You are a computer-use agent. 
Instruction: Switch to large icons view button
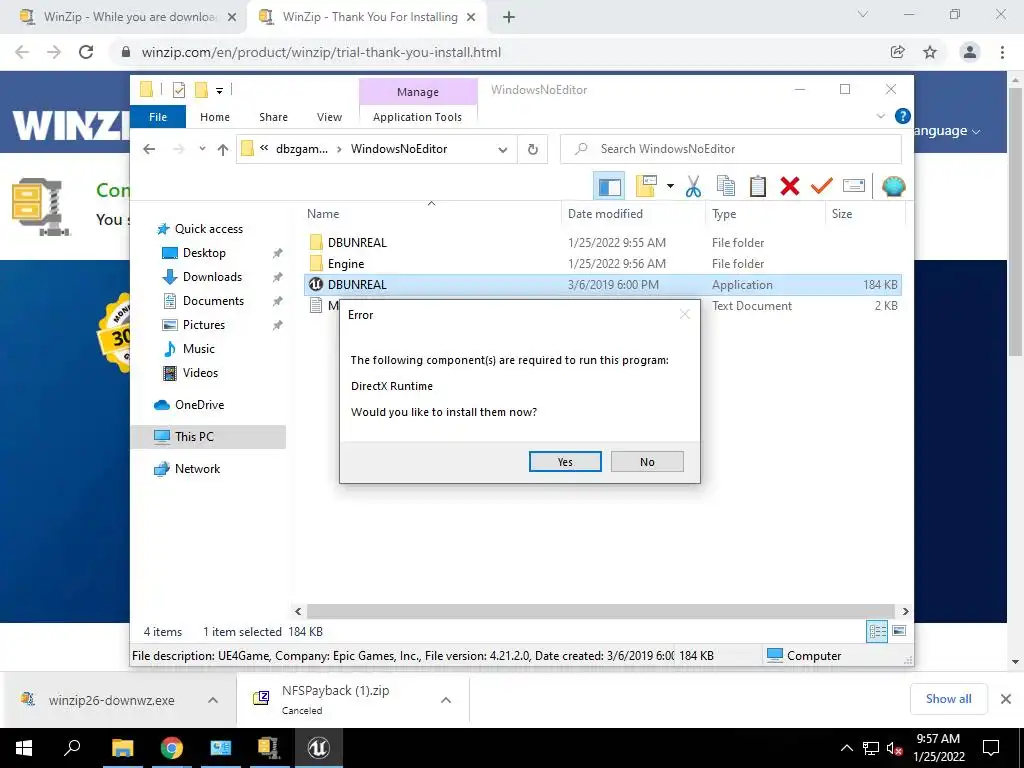pos(899,631)
